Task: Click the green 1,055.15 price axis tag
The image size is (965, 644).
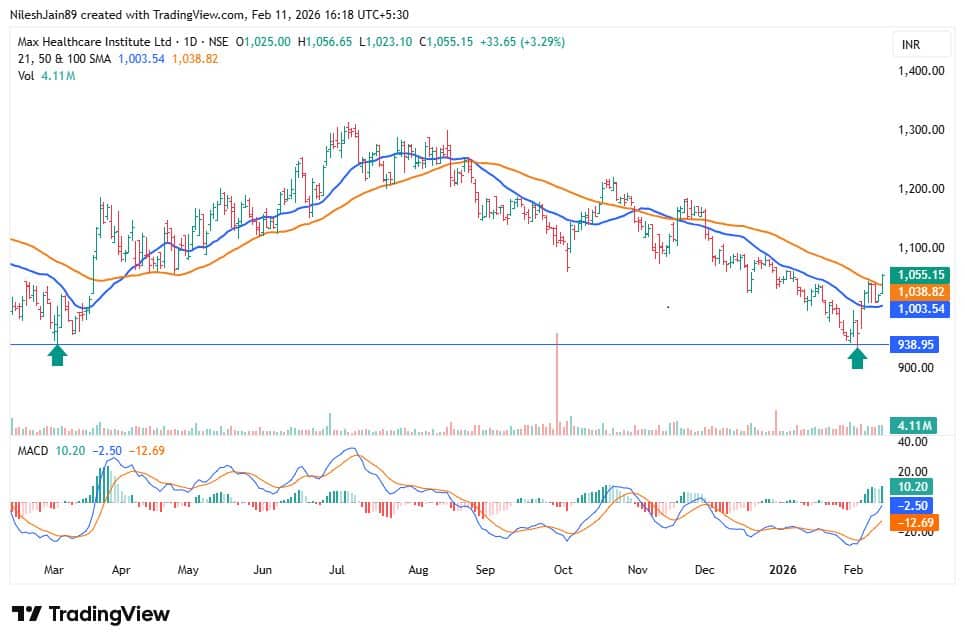Action: pos(920,275)
